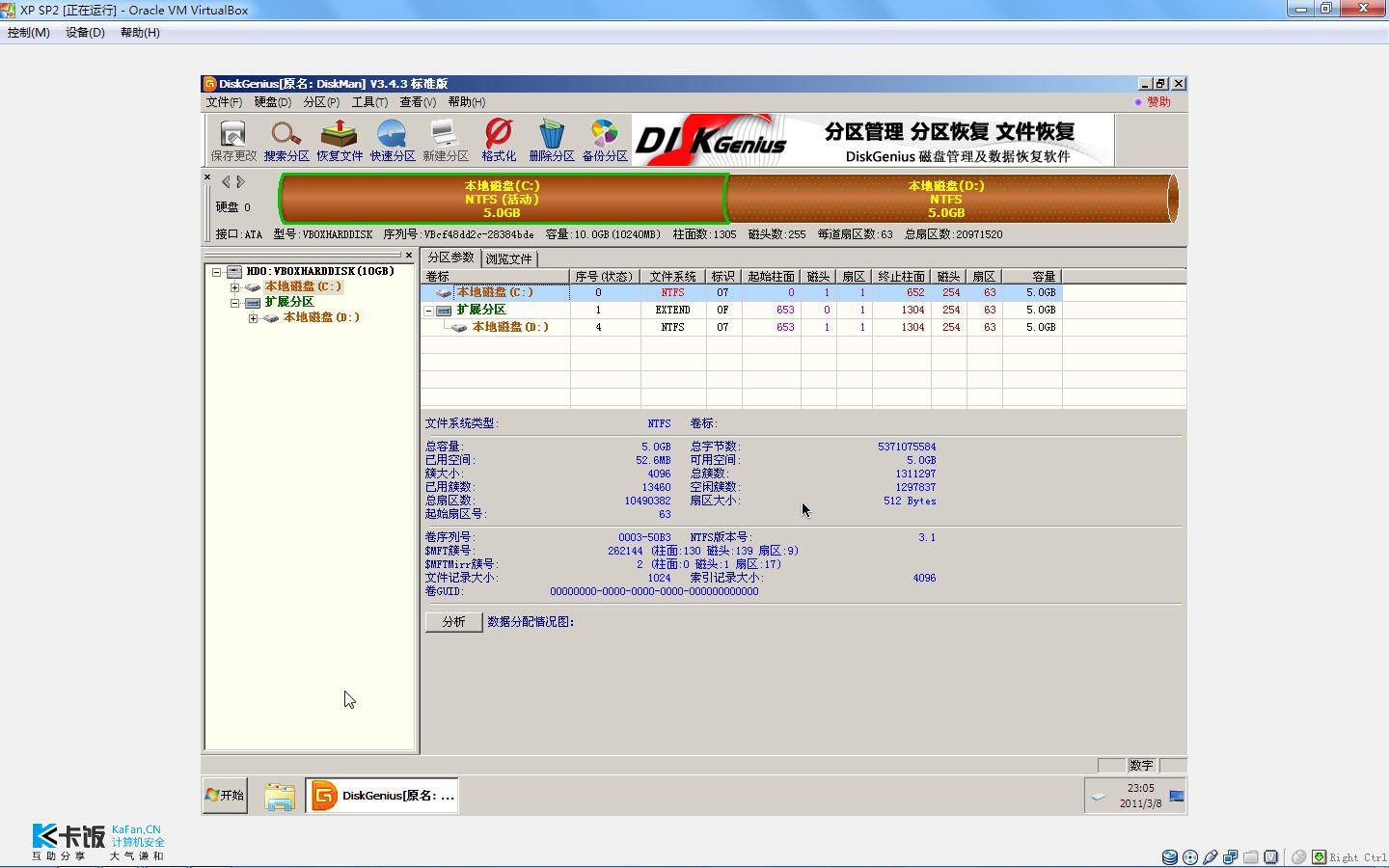Click the display monitor tray icon
This screenshot has width=1389, height=868.
coord(1177,796)
